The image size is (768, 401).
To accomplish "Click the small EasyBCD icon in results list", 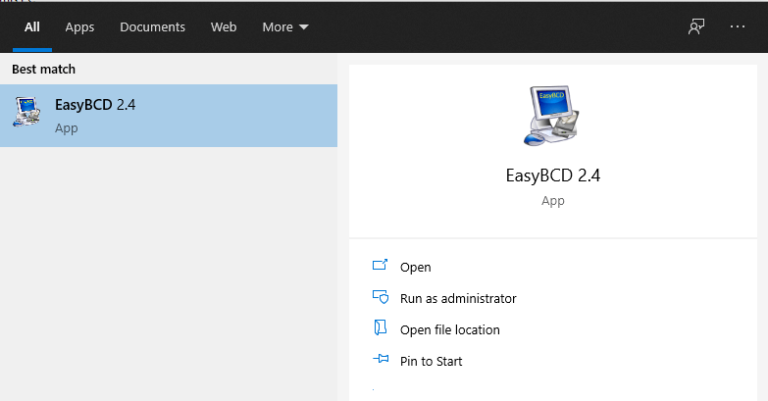I will (x=27, y=112).
